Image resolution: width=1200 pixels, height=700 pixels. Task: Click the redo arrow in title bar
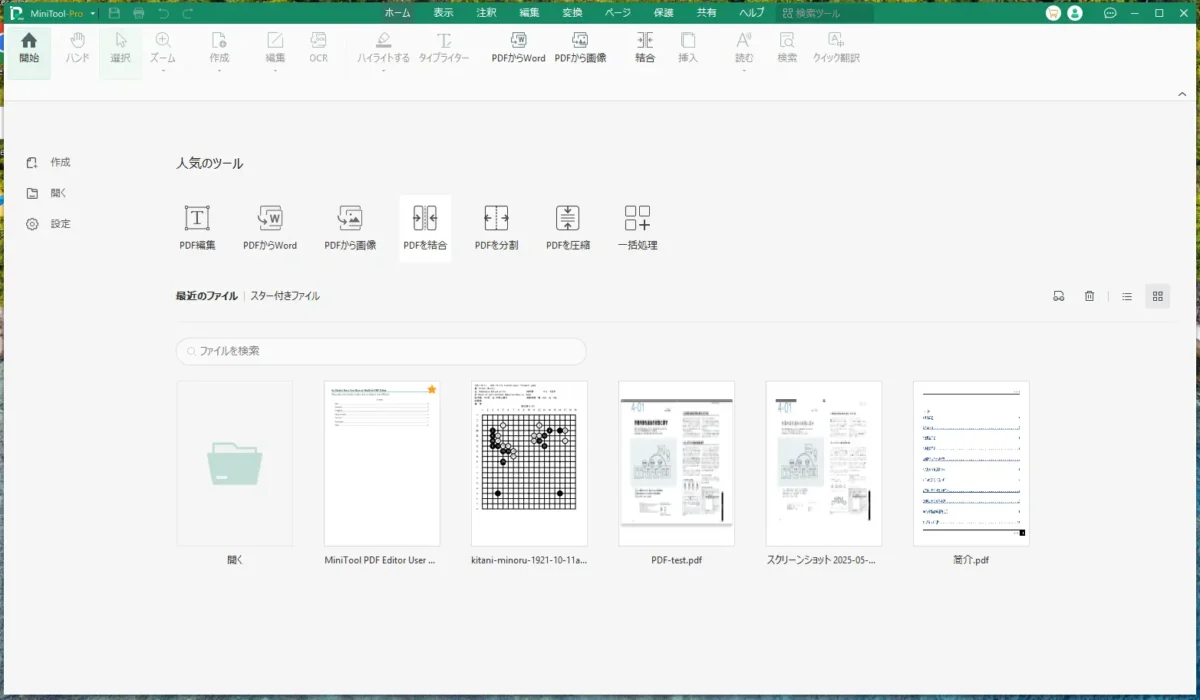coord(188,13)
